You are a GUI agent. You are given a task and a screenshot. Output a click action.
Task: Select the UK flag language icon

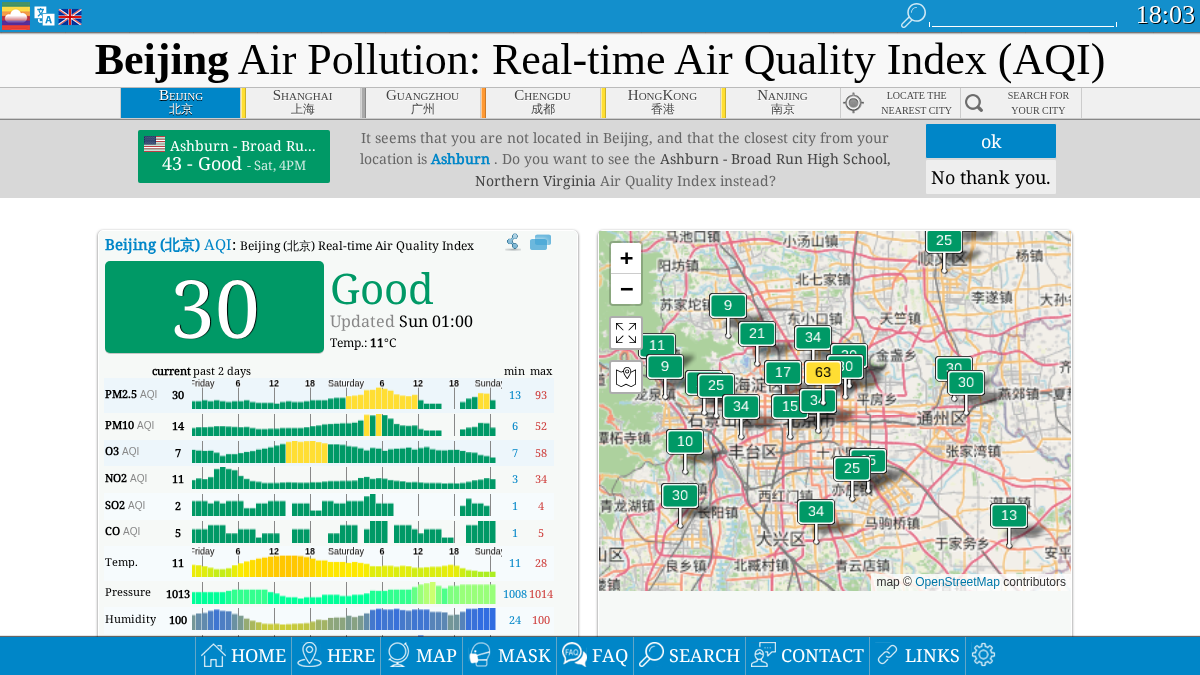tap(70, 17)
